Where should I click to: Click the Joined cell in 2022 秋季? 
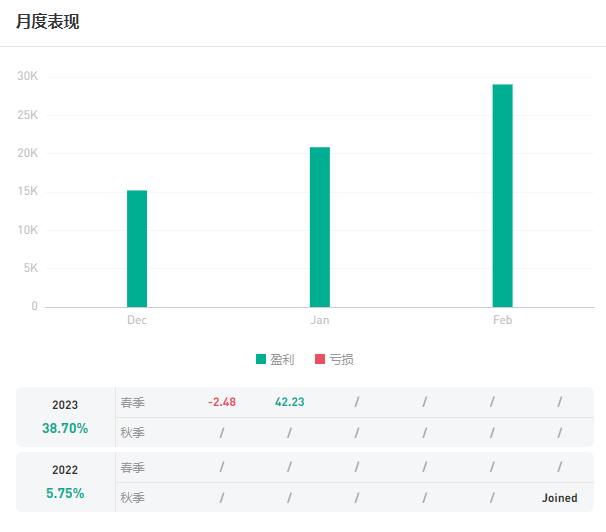point(560,498)
